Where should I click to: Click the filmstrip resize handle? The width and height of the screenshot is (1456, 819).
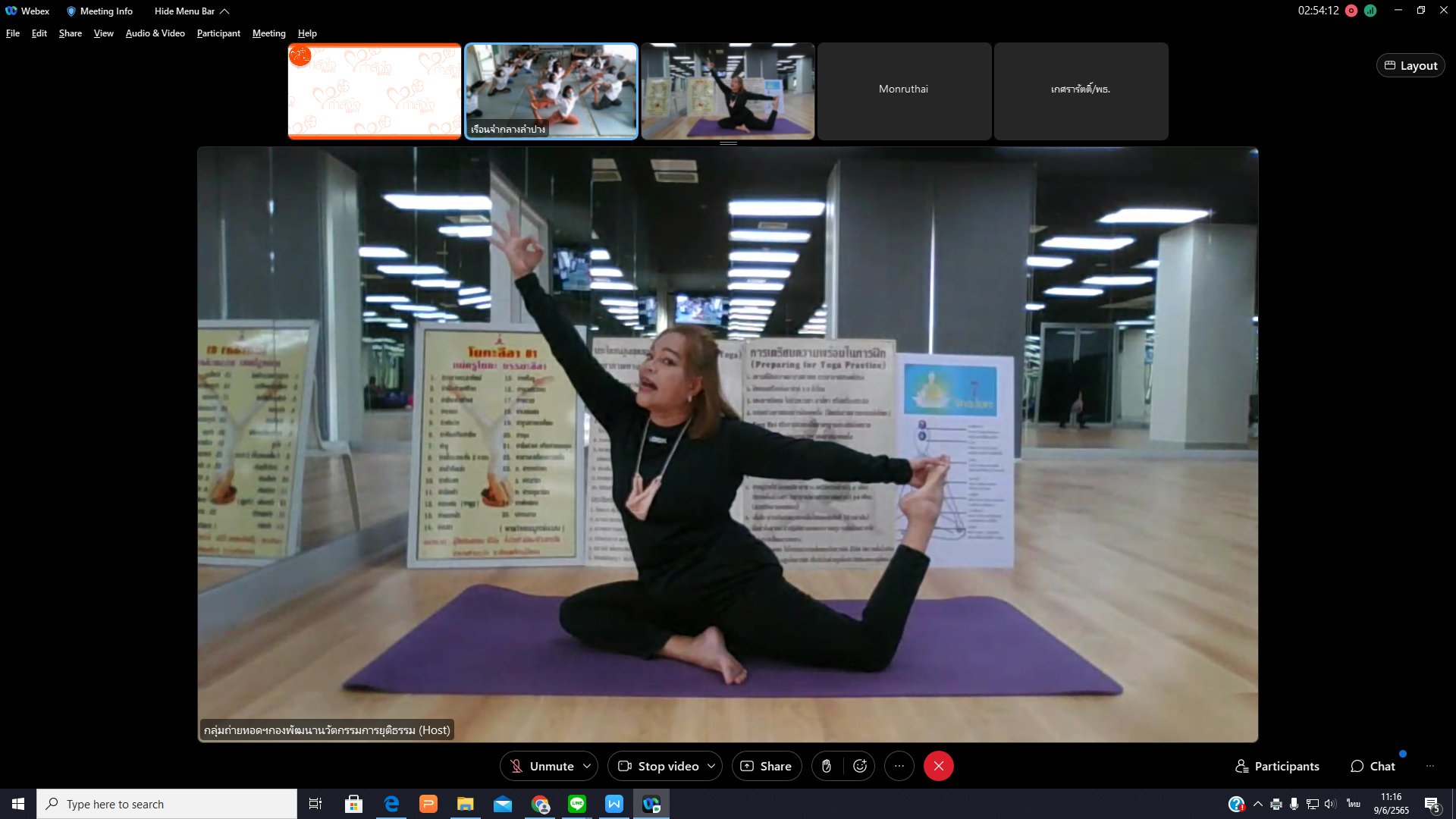pyautogui.click(x=728, y=143)
